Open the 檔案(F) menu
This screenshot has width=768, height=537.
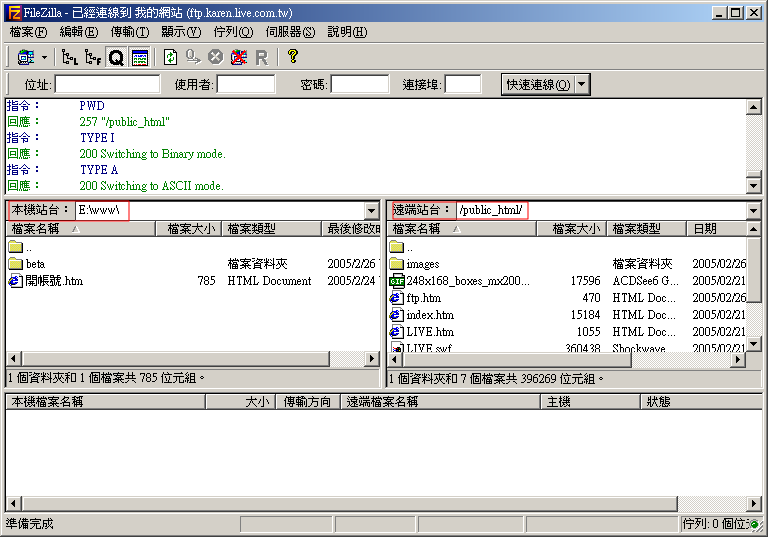point(28,32)
